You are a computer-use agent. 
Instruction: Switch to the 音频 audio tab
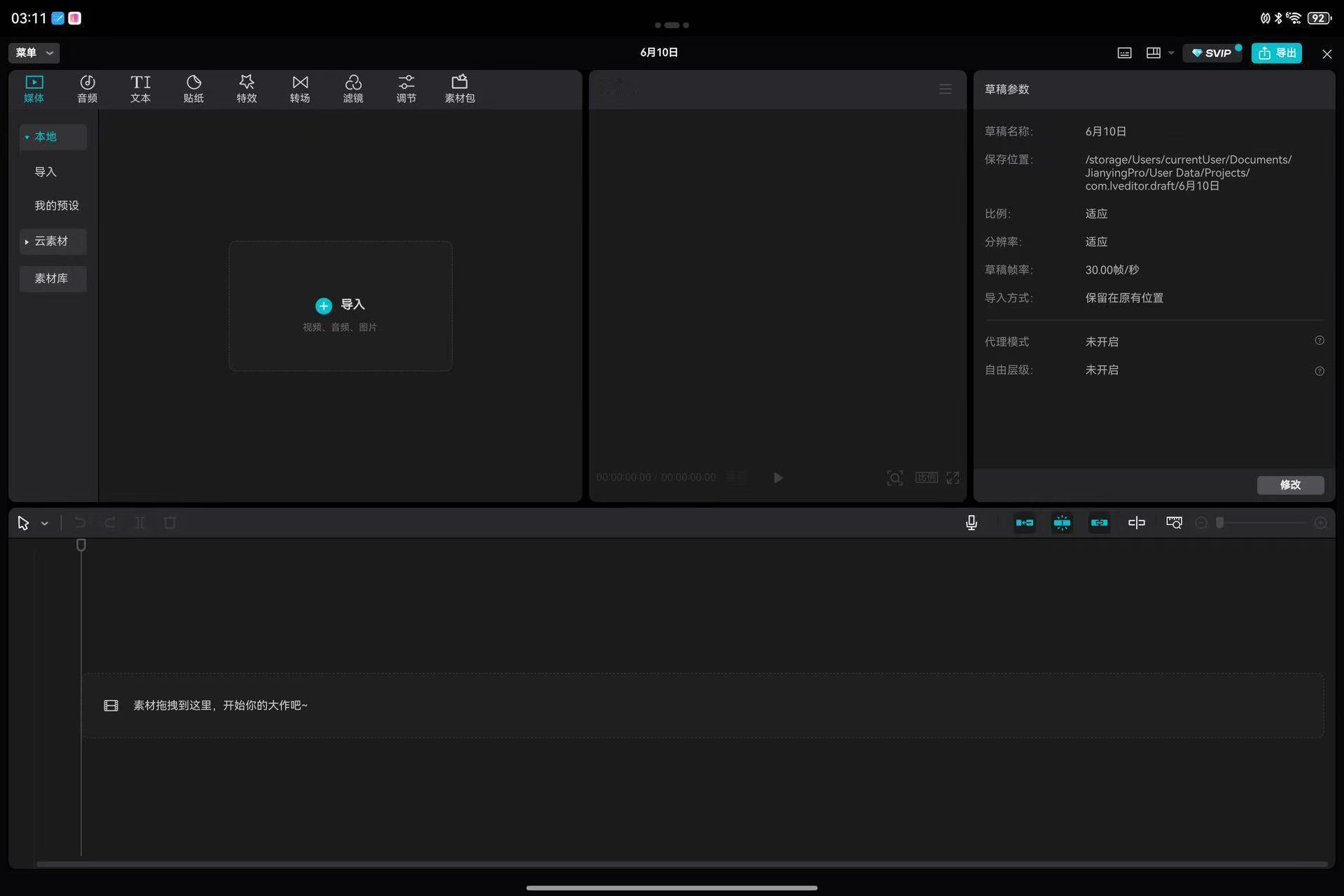(87, 89)
